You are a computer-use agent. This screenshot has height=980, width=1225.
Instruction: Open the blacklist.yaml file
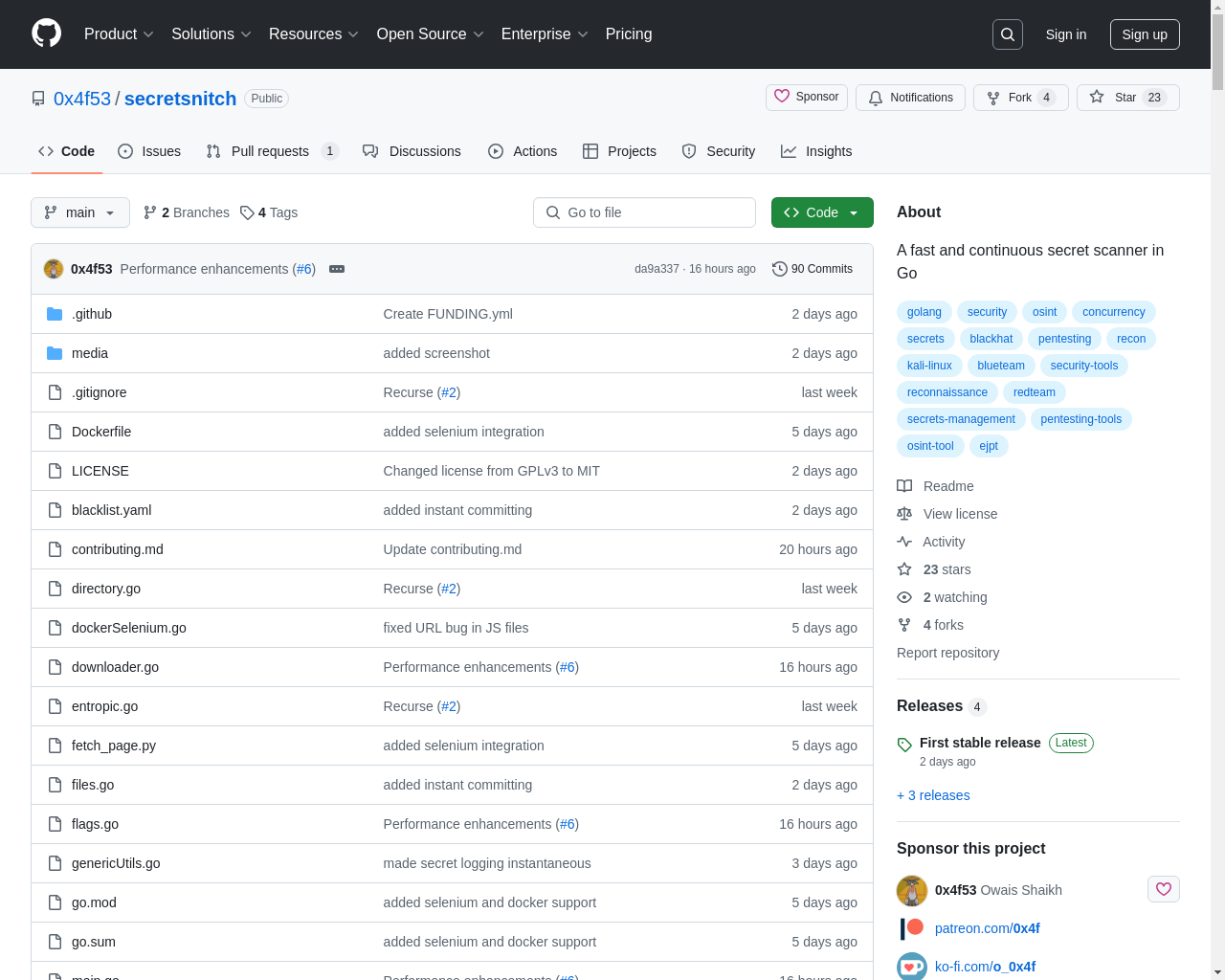[x=111, y=510]
